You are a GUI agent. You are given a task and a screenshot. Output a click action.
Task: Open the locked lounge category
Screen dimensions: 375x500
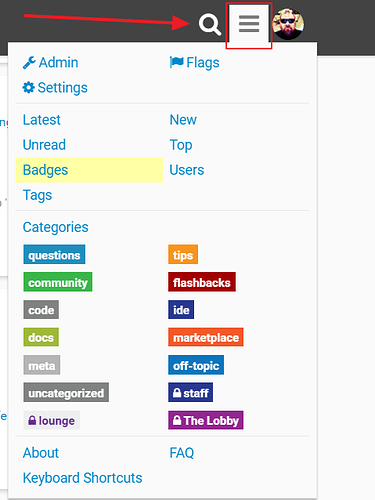point(51,420)
